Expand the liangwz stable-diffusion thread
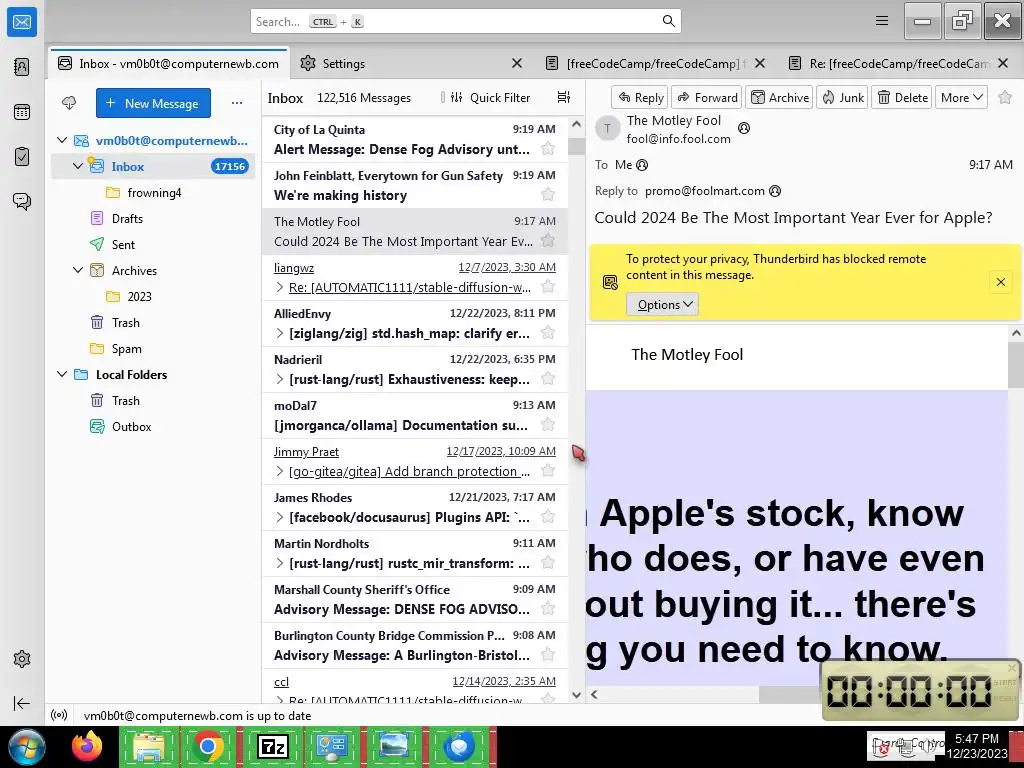 pyautogui.click(x=280, y=287)
